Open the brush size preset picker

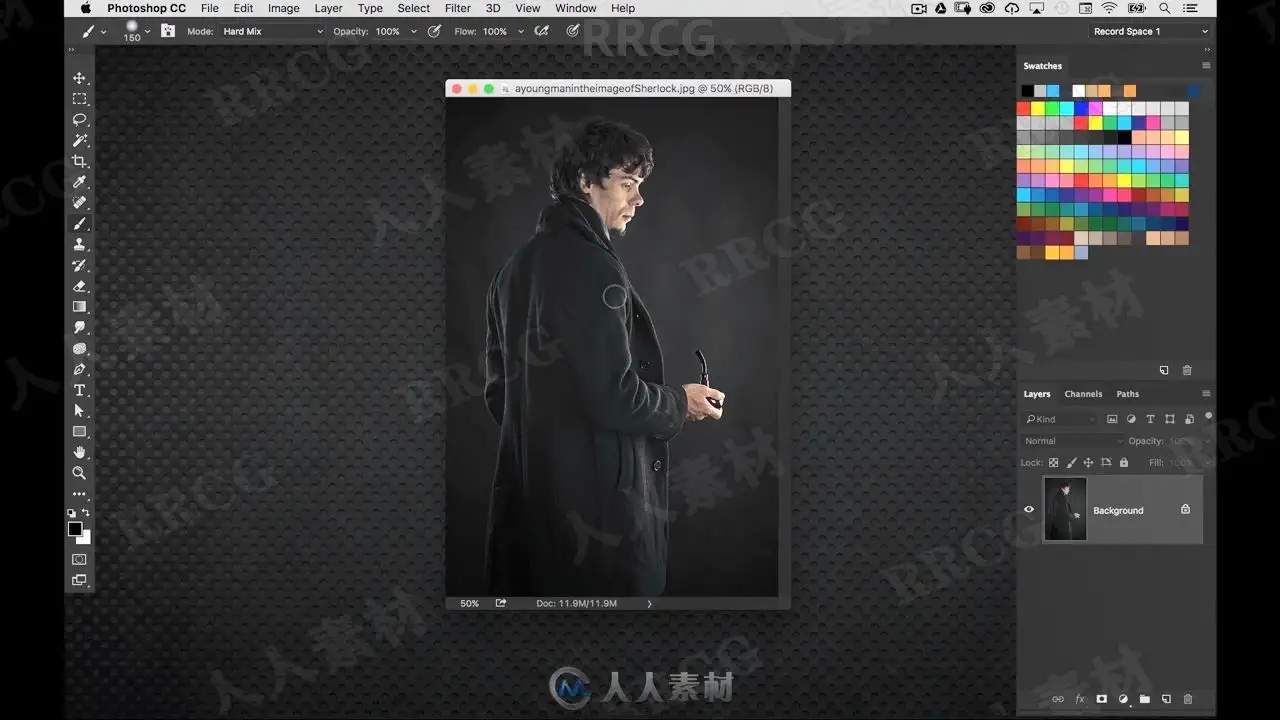(x=137, y=31)
